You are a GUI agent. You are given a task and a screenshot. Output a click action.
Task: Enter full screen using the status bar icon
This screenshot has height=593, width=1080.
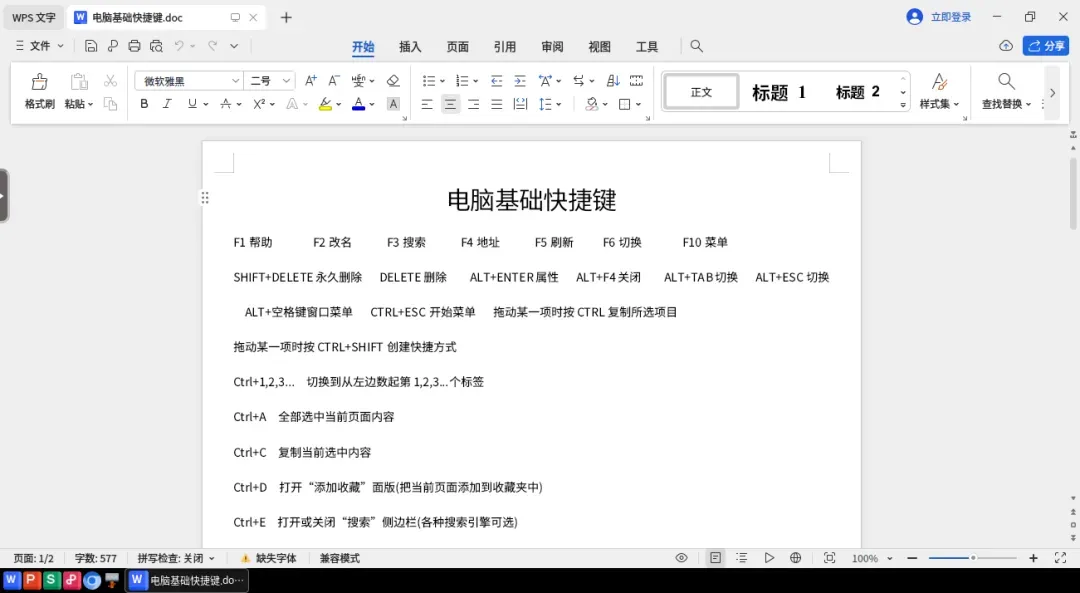point(1061,558)
